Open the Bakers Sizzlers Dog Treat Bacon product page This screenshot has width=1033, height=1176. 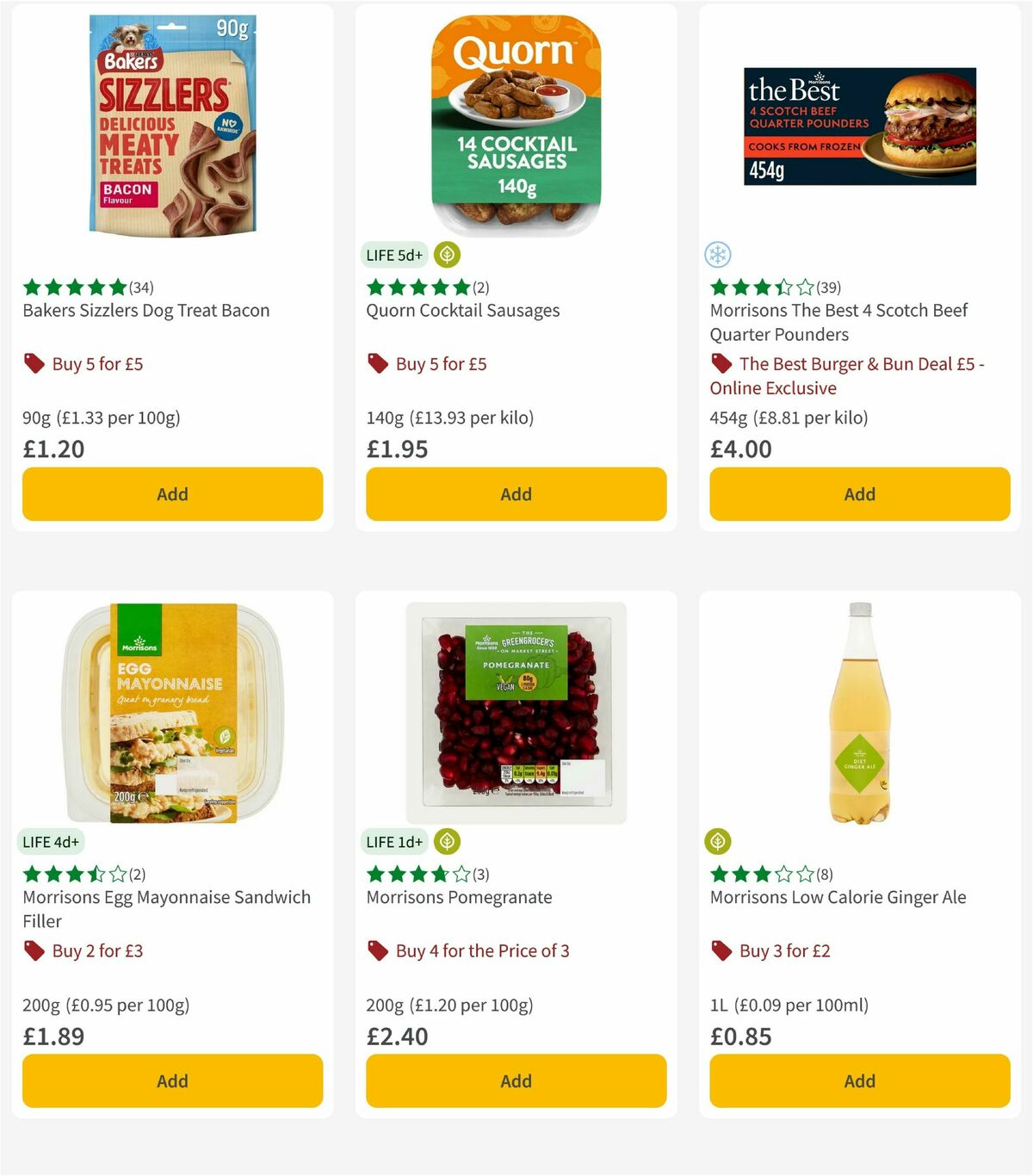click(x=145, y=311)
